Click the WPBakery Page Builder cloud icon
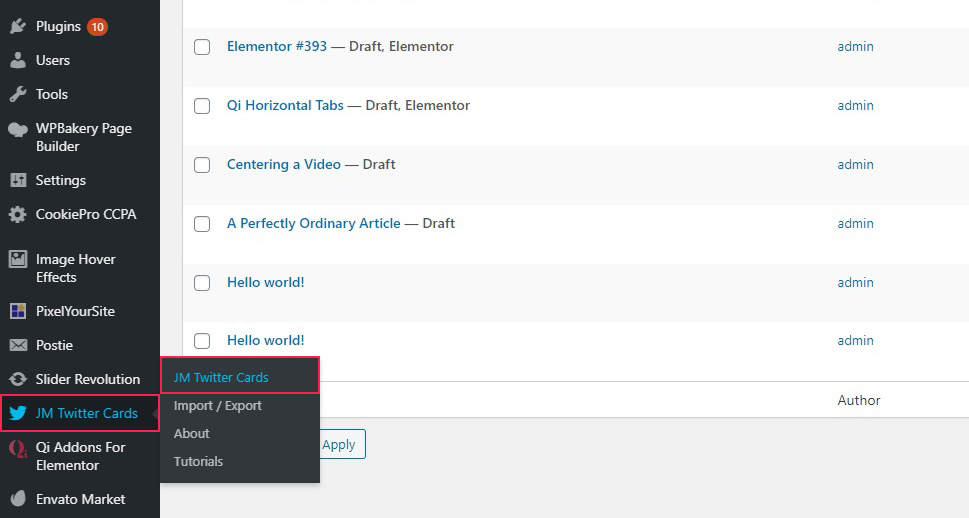Viewport: 969px width, 518px height. 18,129
